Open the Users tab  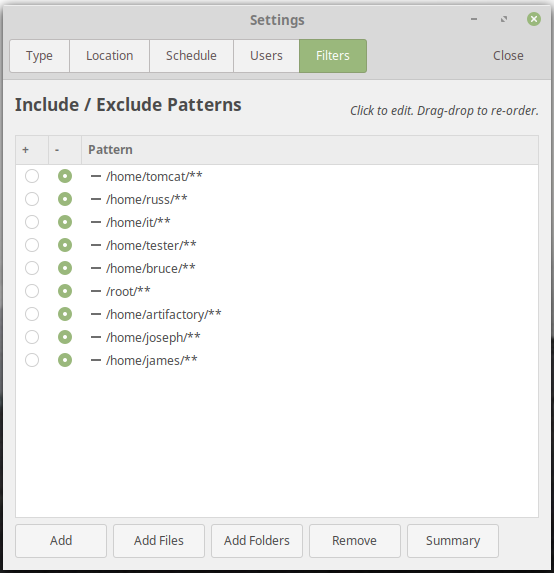[x=266, y=56]
